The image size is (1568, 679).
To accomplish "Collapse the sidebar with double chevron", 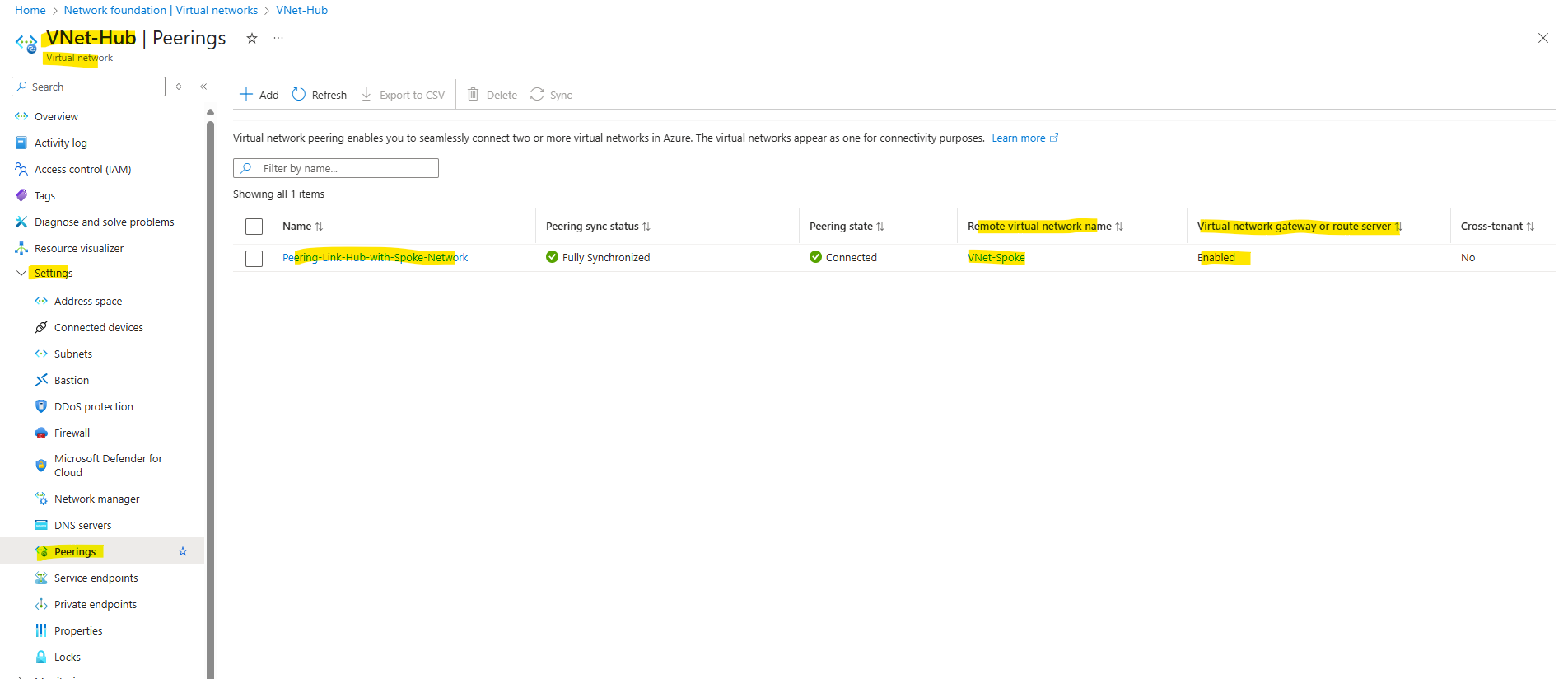I will pos(203,87).
